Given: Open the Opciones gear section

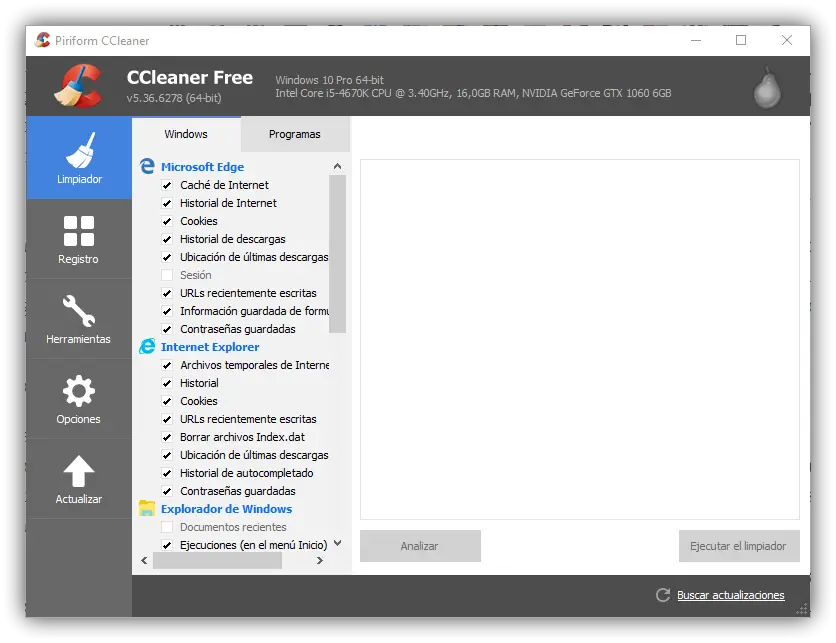Looking at the screenshot, I should pyautogui.click(x=79, y=398).
